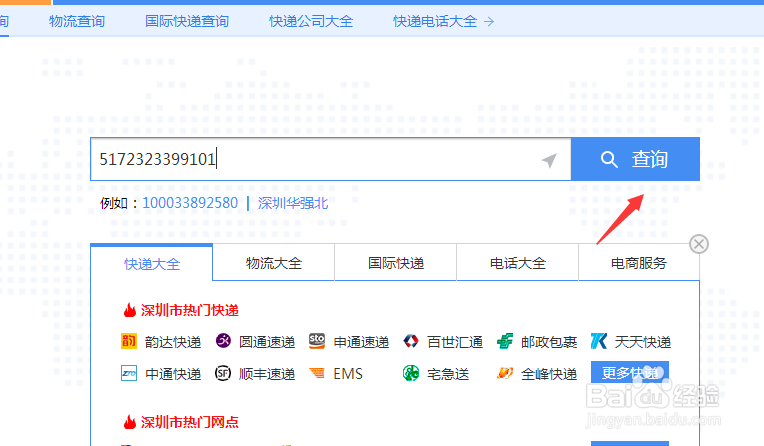The width and height of the screenshot is (764, 446).
Task: Select the 百世汇通 link text
Action: click(x=455, y=342)
